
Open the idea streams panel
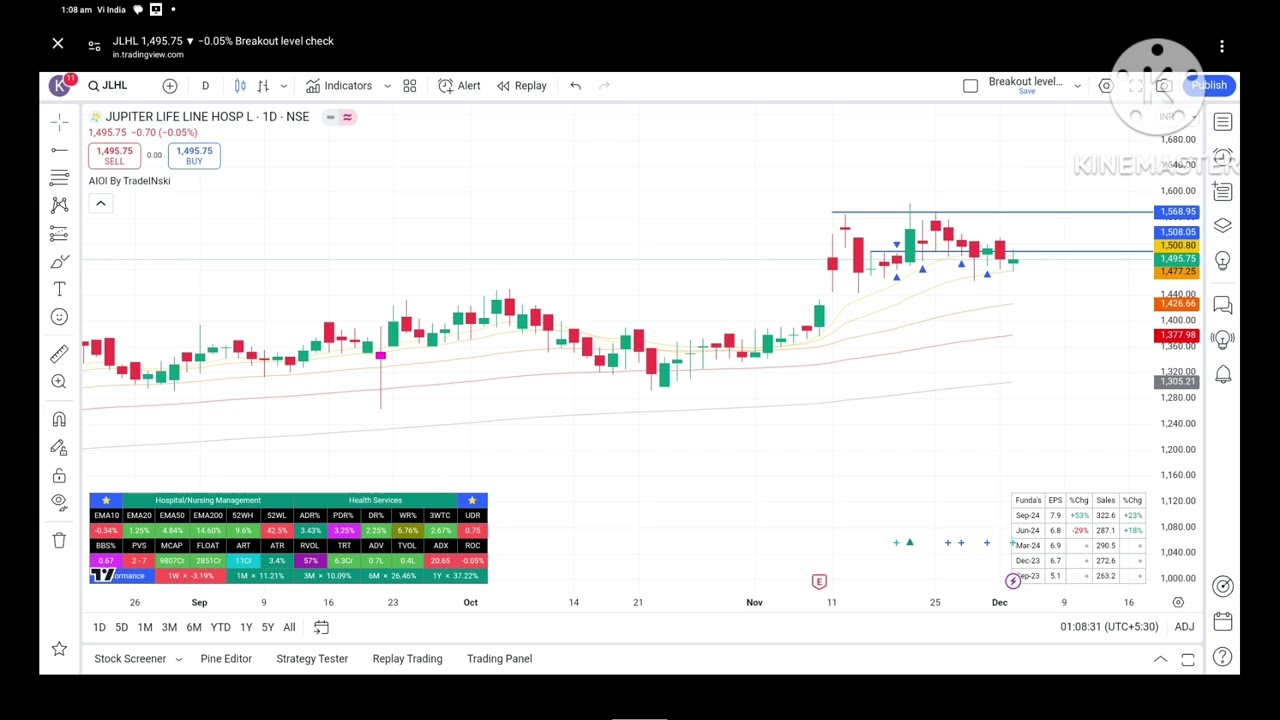pos(1223,339)
